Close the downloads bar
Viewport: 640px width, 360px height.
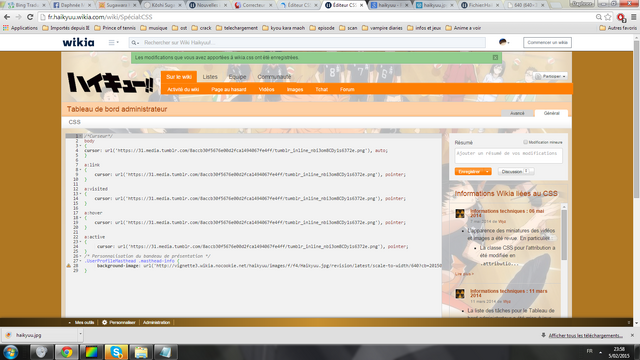pos(632,335)
